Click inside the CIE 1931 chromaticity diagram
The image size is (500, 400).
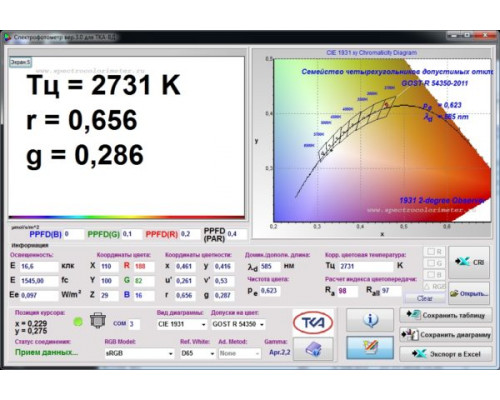click(x=382, y=140)
